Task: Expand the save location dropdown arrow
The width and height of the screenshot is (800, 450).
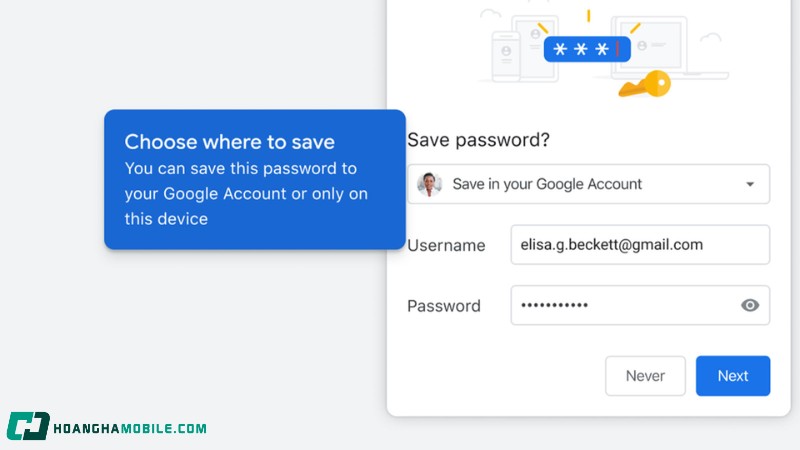Action: pos(750,184)
